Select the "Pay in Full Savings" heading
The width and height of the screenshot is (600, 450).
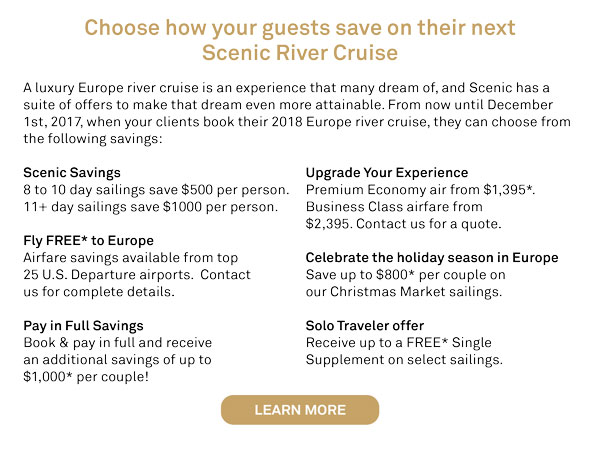pos(83,326)
